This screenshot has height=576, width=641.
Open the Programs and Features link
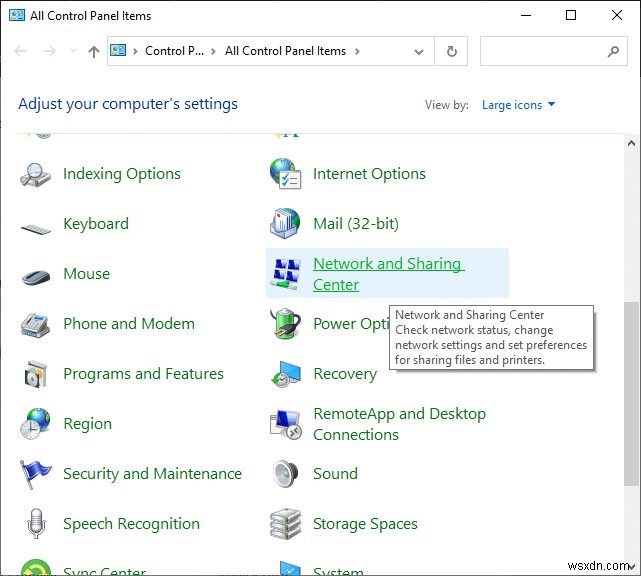(x=143, y=374)
